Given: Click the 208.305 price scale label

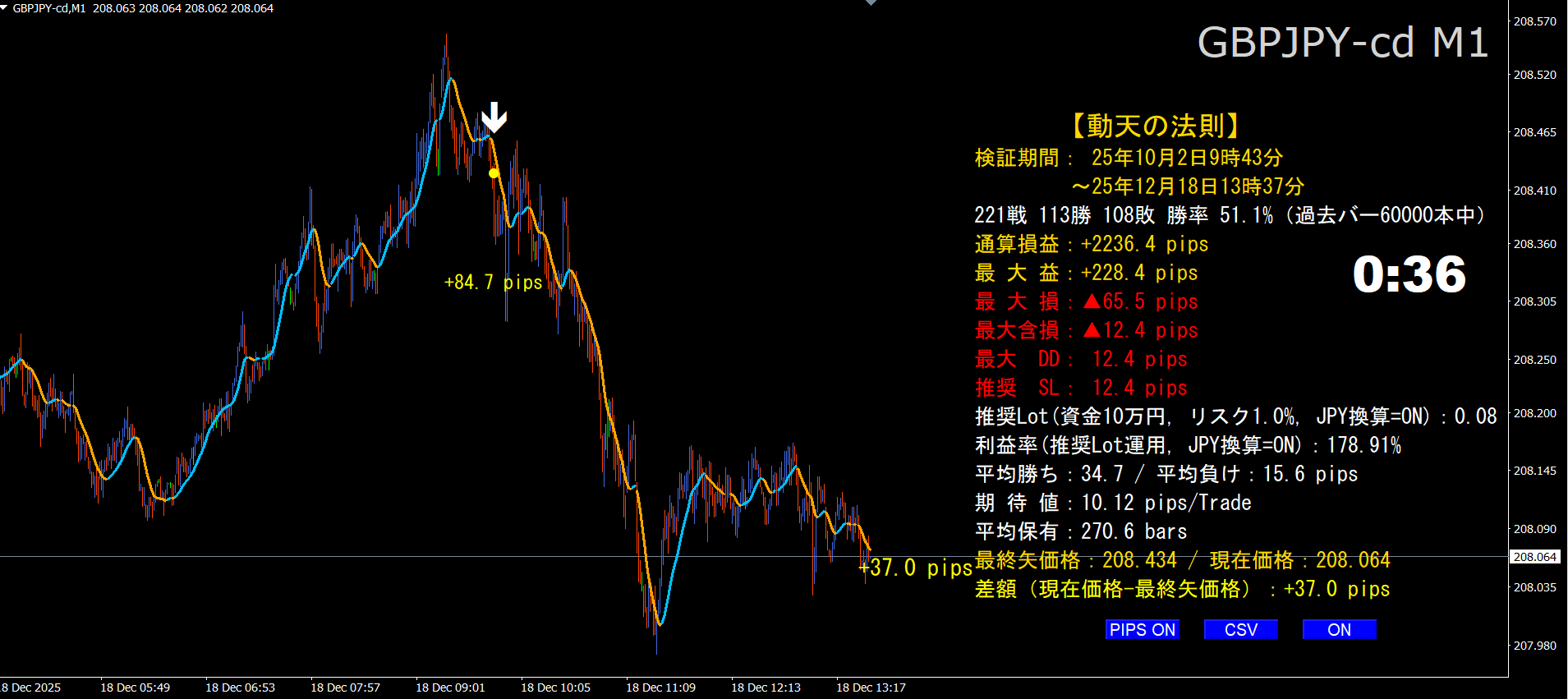Looking at the screenshot, I should point(1535,301).
